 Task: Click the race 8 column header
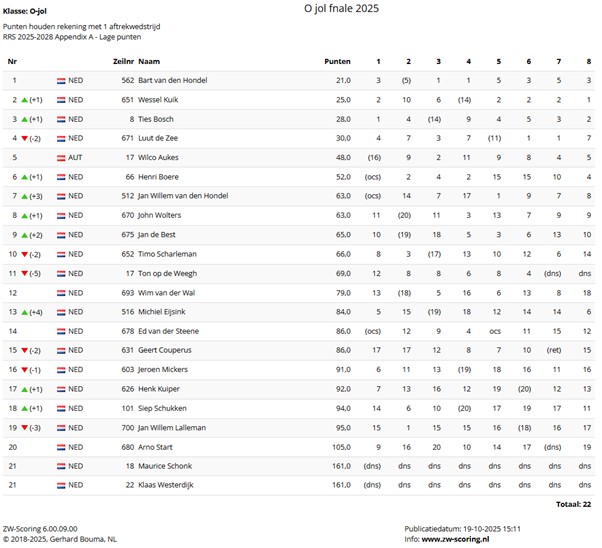(x=586, y=62)
